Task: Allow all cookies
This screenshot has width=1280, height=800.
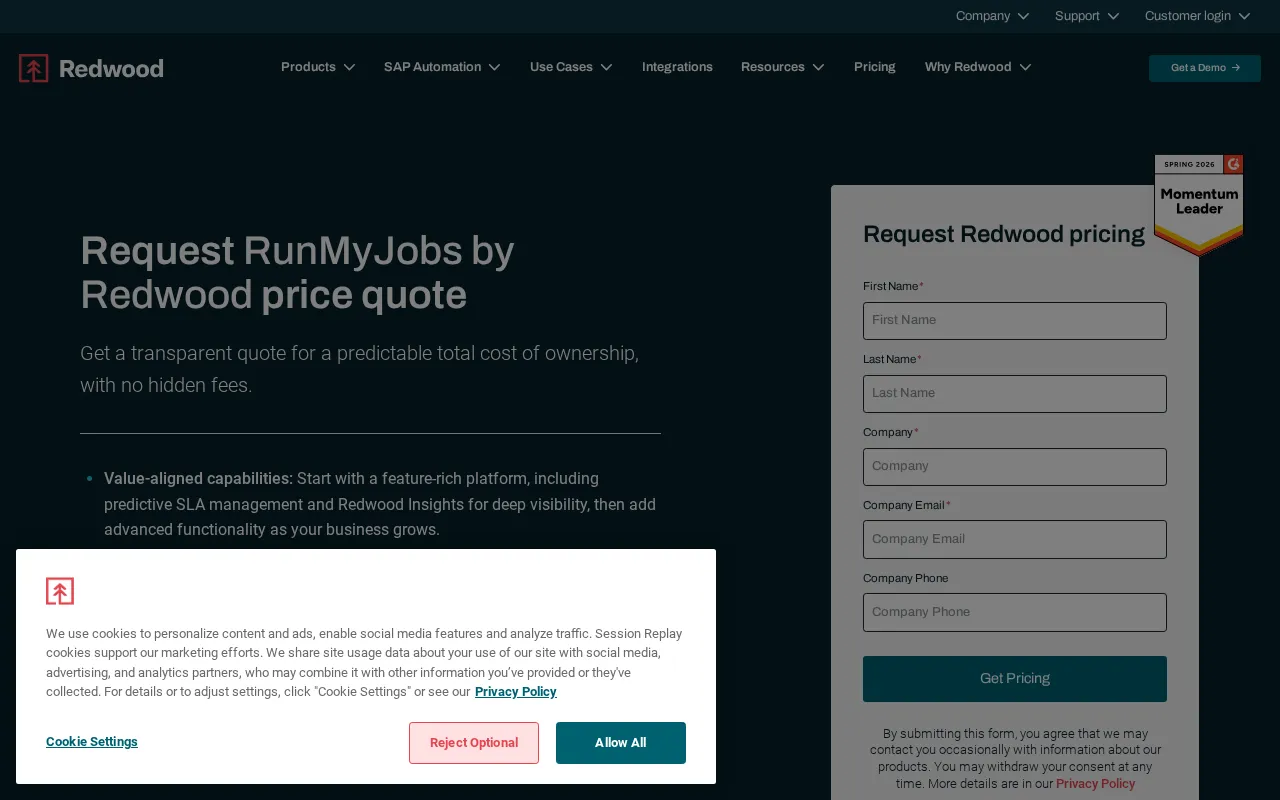Action: click(x=621, y=743)
